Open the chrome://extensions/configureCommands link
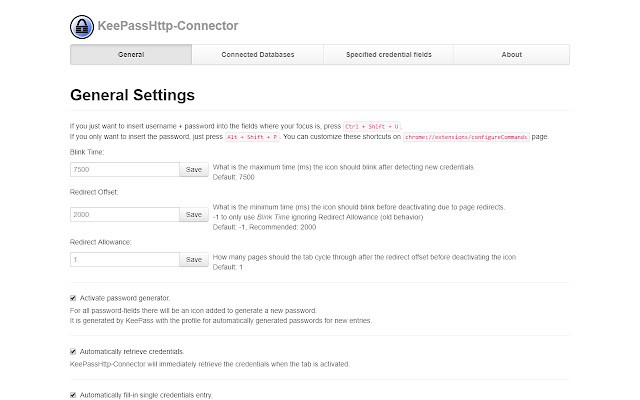The width and height of the screenshot is (640, 400). 476,135
